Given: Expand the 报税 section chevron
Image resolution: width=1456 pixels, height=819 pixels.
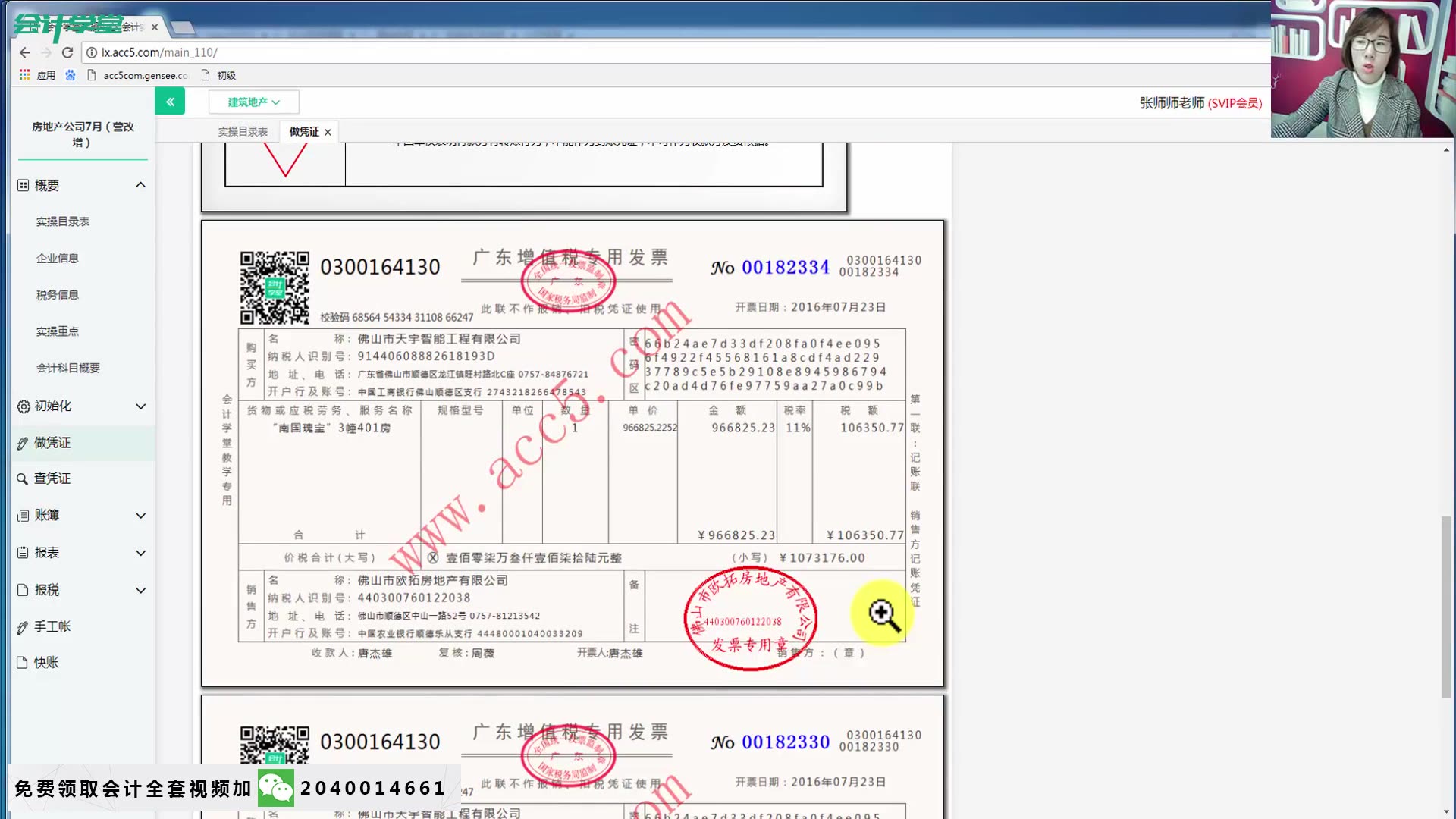Looking at the screenshot, I should coord(140,590).
